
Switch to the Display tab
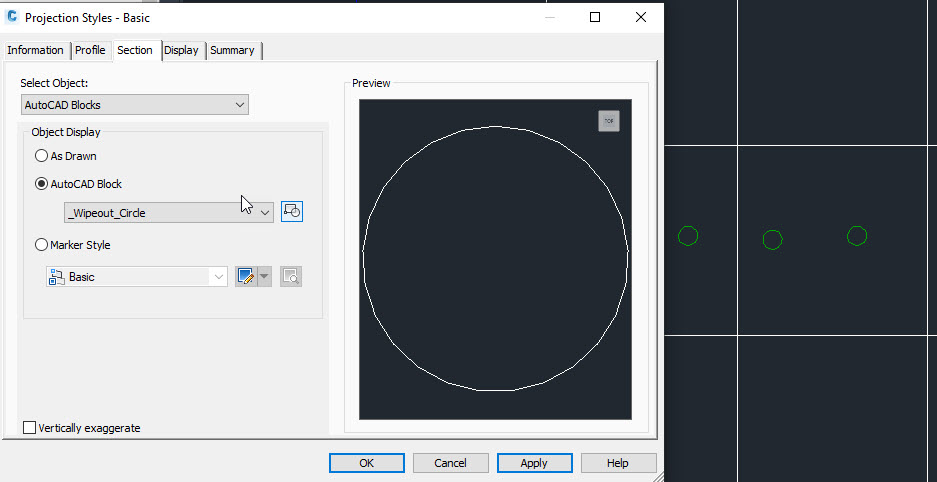click(x=182, y=50)
